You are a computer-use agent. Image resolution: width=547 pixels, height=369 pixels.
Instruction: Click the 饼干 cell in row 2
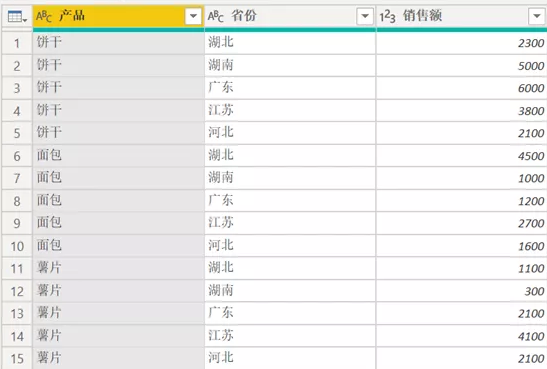pos(118,66)
